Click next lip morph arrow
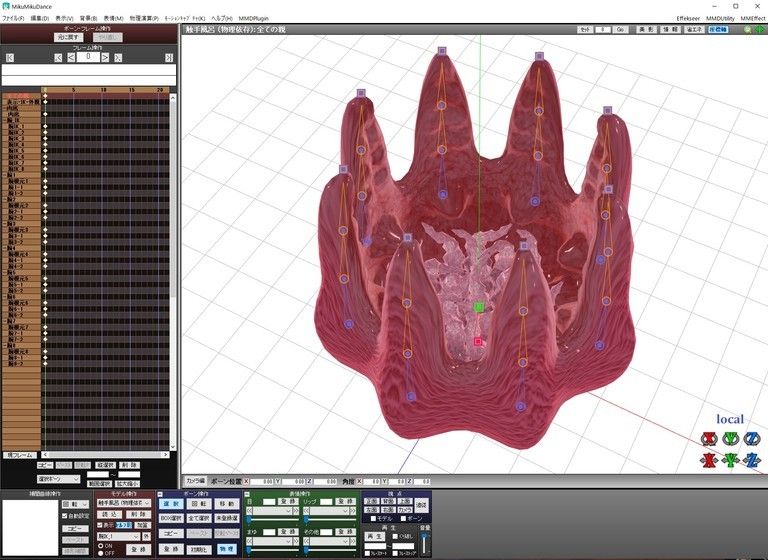768x560 pixels. tap(353, 511)
